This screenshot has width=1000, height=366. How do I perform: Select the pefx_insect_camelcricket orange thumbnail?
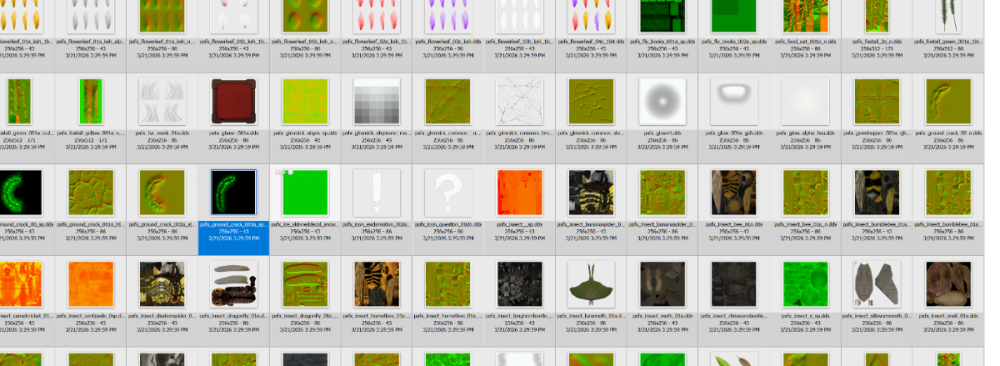point(20,284)
